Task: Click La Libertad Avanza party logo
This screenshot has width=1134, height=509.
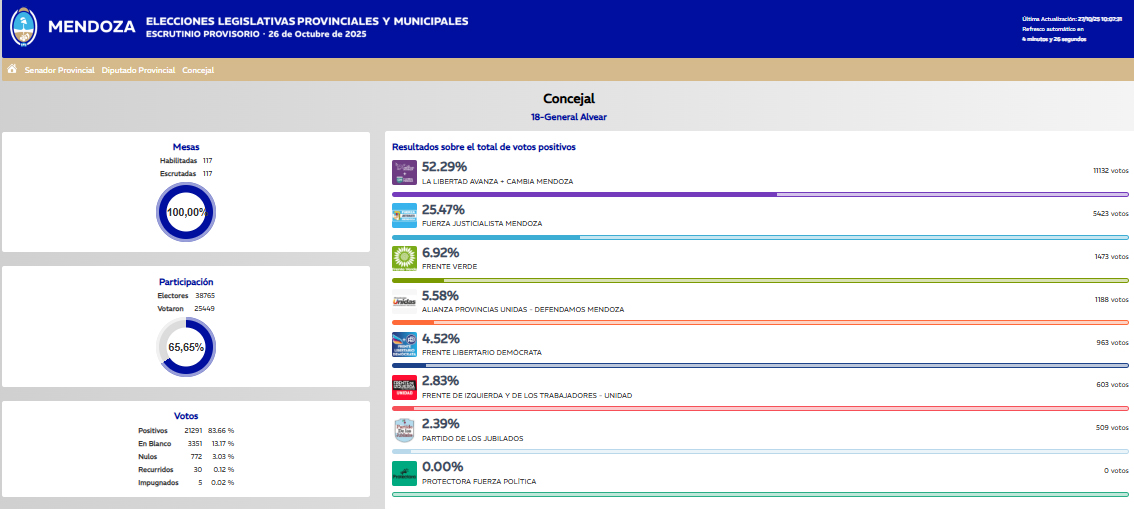Action: click(x=404, y=173)
